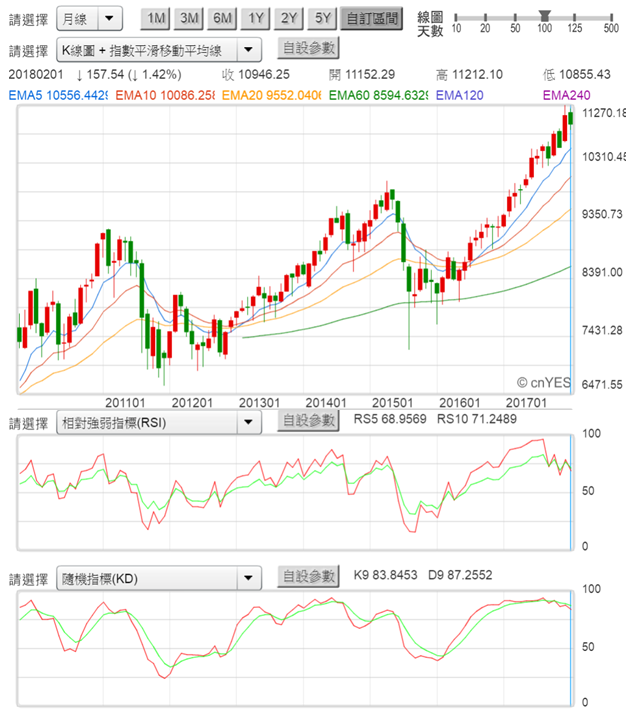Expand the K線圖 + 指數平滑移動平均線 dropdown

pyautogui.click(x=159, y=49)
